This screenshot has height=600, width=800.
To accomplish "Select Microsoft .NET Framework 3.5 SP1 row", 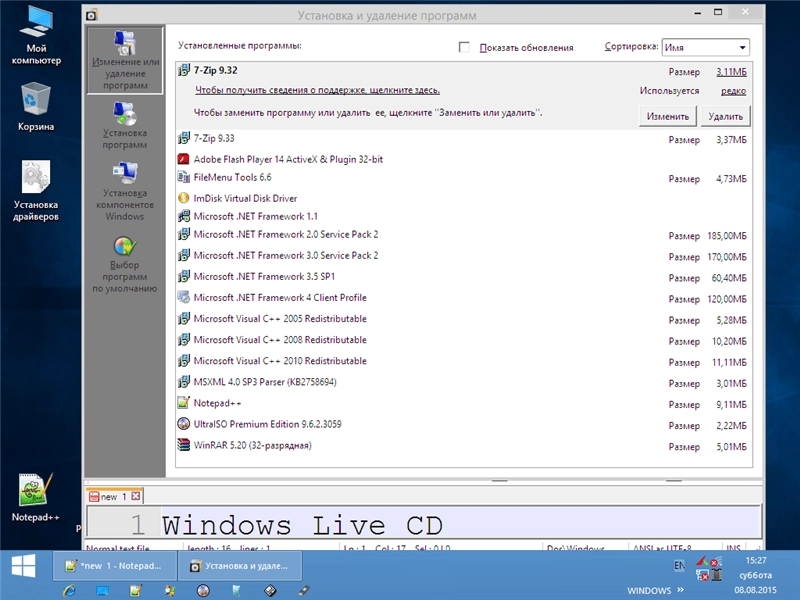I will click(464, 277).
